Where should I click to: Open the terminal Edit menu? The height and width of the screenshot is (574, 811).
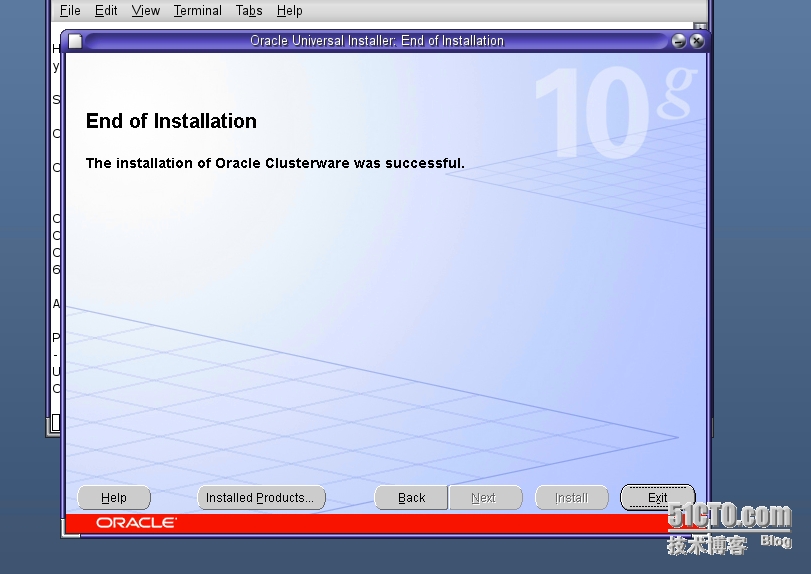pos(106,10)
